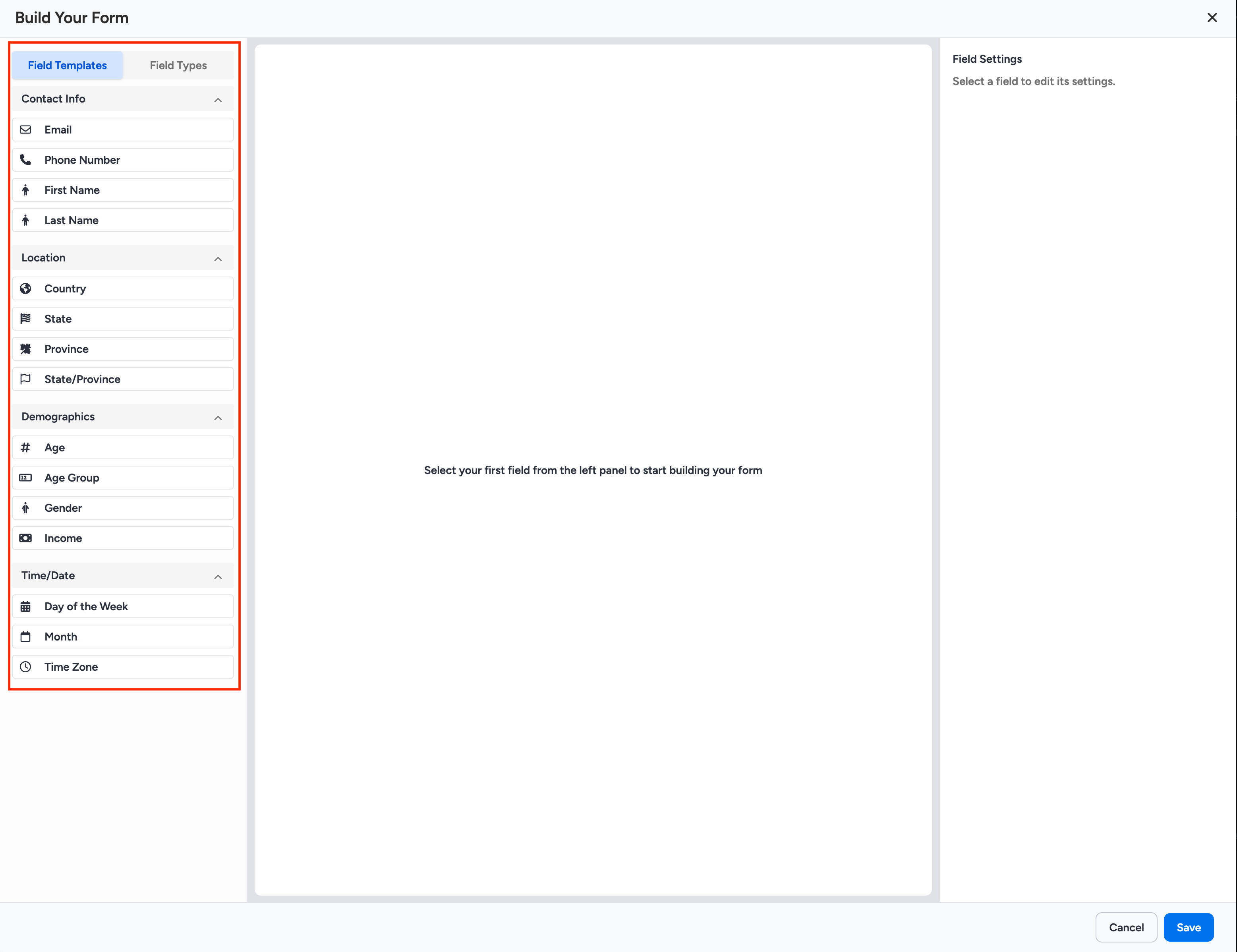Viewport: 1237px width, 952px height.
Task: Add the Province field template
Action: click(x=123, y=349)
